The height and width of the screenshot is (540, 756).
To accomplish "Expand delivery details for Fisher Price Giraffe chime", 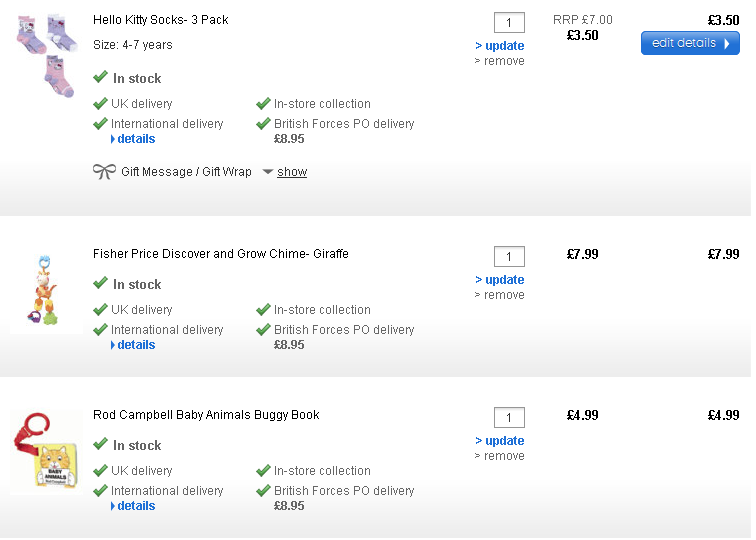I will point(135,345).
